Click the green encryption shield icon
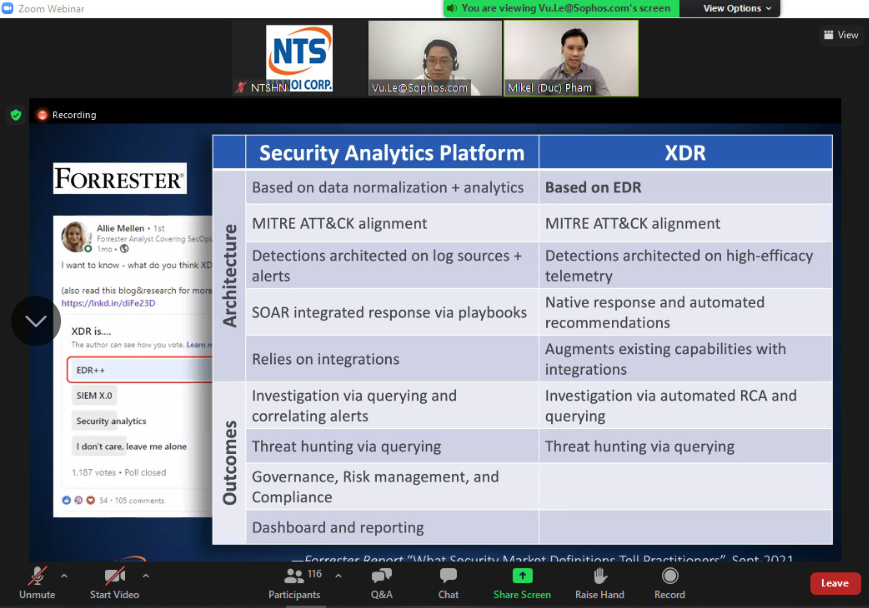 pyautogui.click(x=16, y=115)
